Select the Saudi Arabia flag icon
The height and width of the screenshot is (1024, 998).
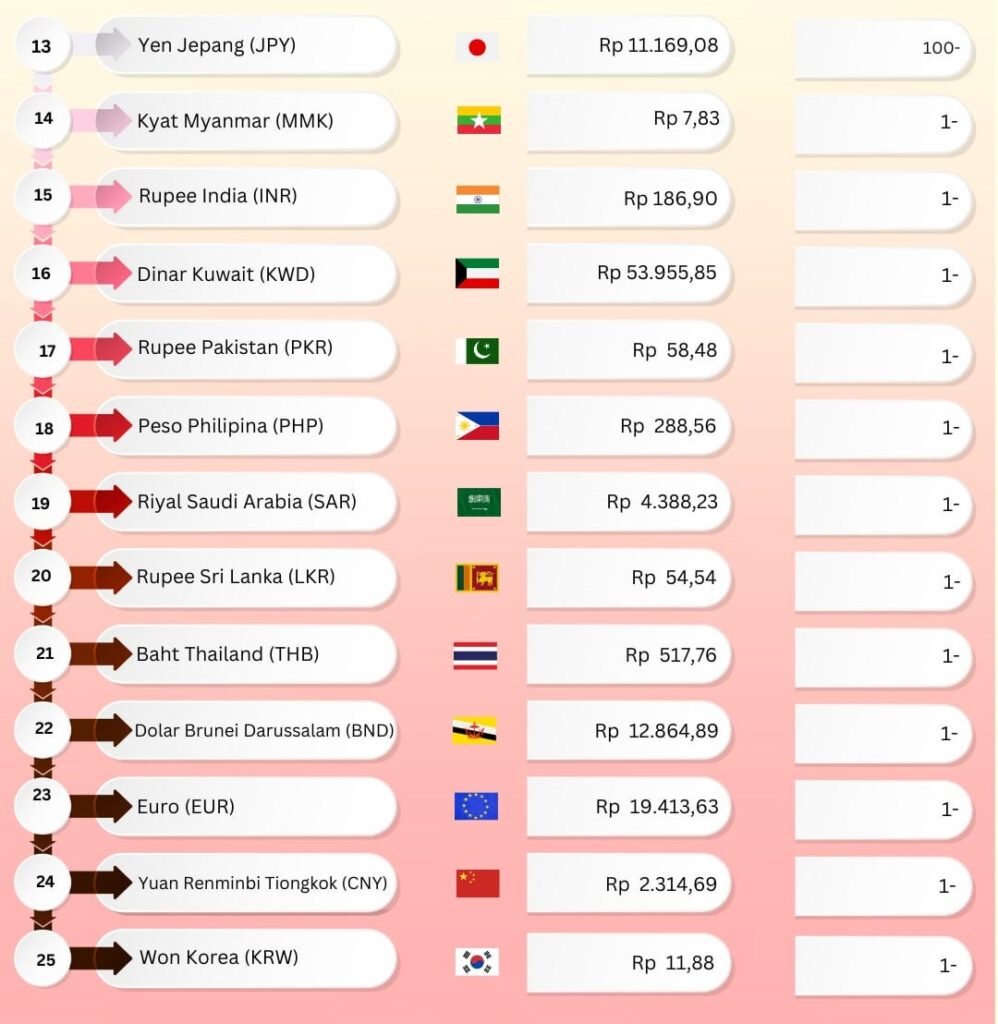pos(478,502)
